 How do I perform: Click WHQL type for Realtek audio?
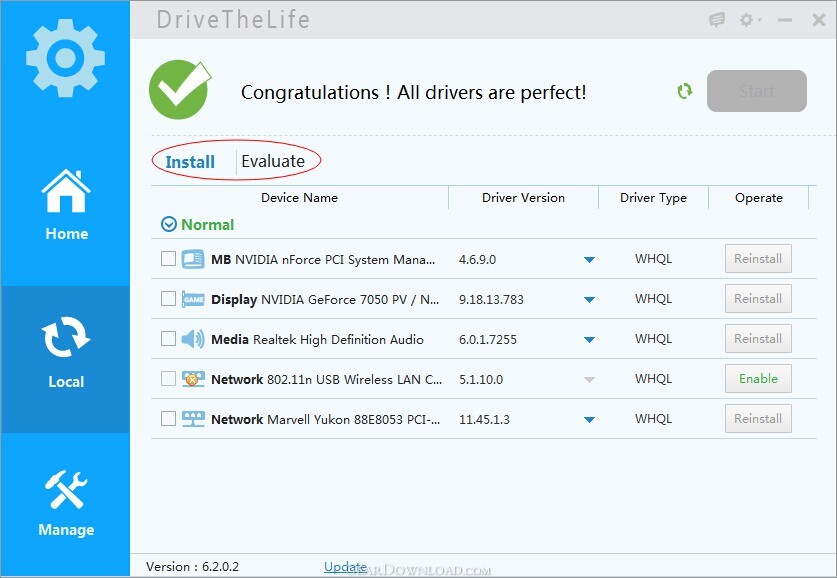click(653, 339)
